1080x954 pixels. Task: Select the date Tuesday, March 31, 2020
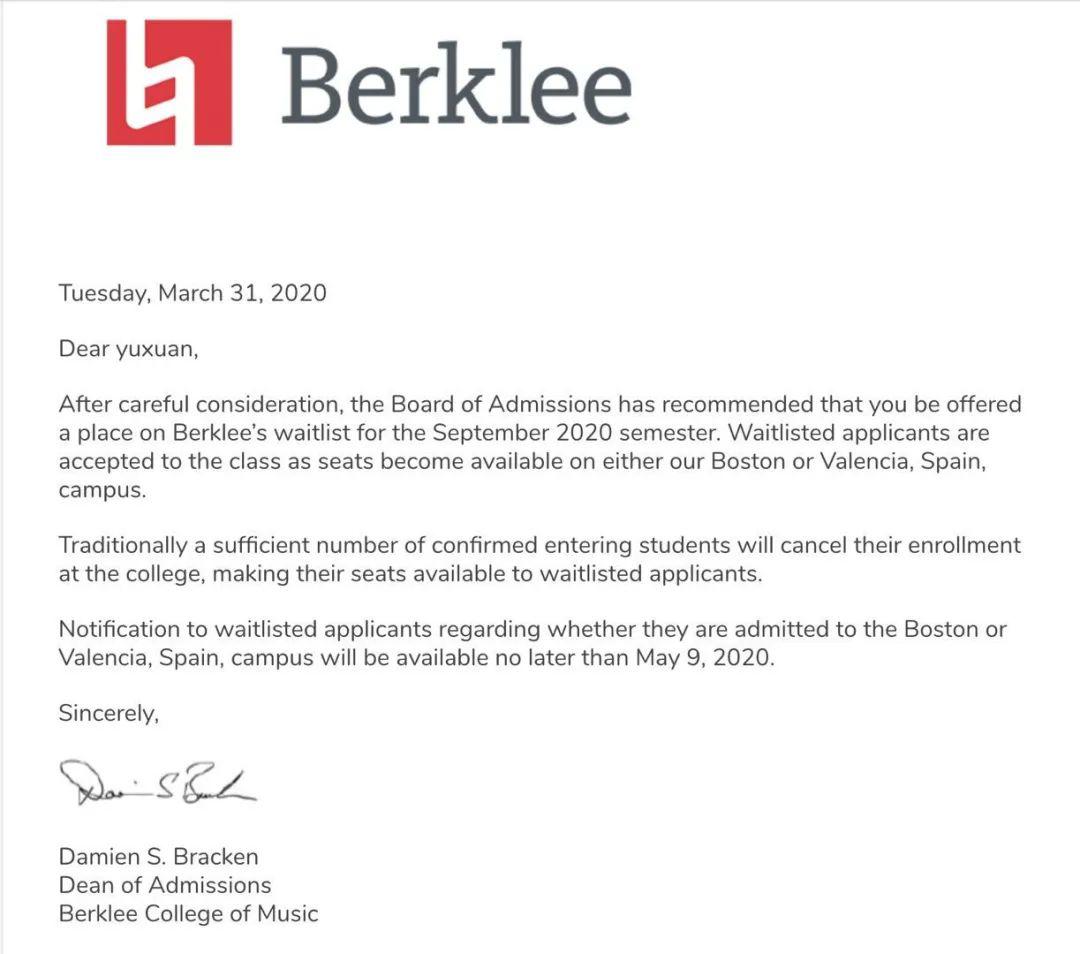192,293
